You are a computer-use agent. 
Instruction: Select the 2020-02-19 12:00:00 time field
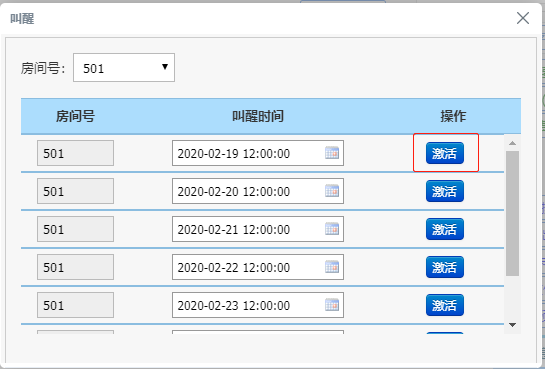click(x=258, y=153)
